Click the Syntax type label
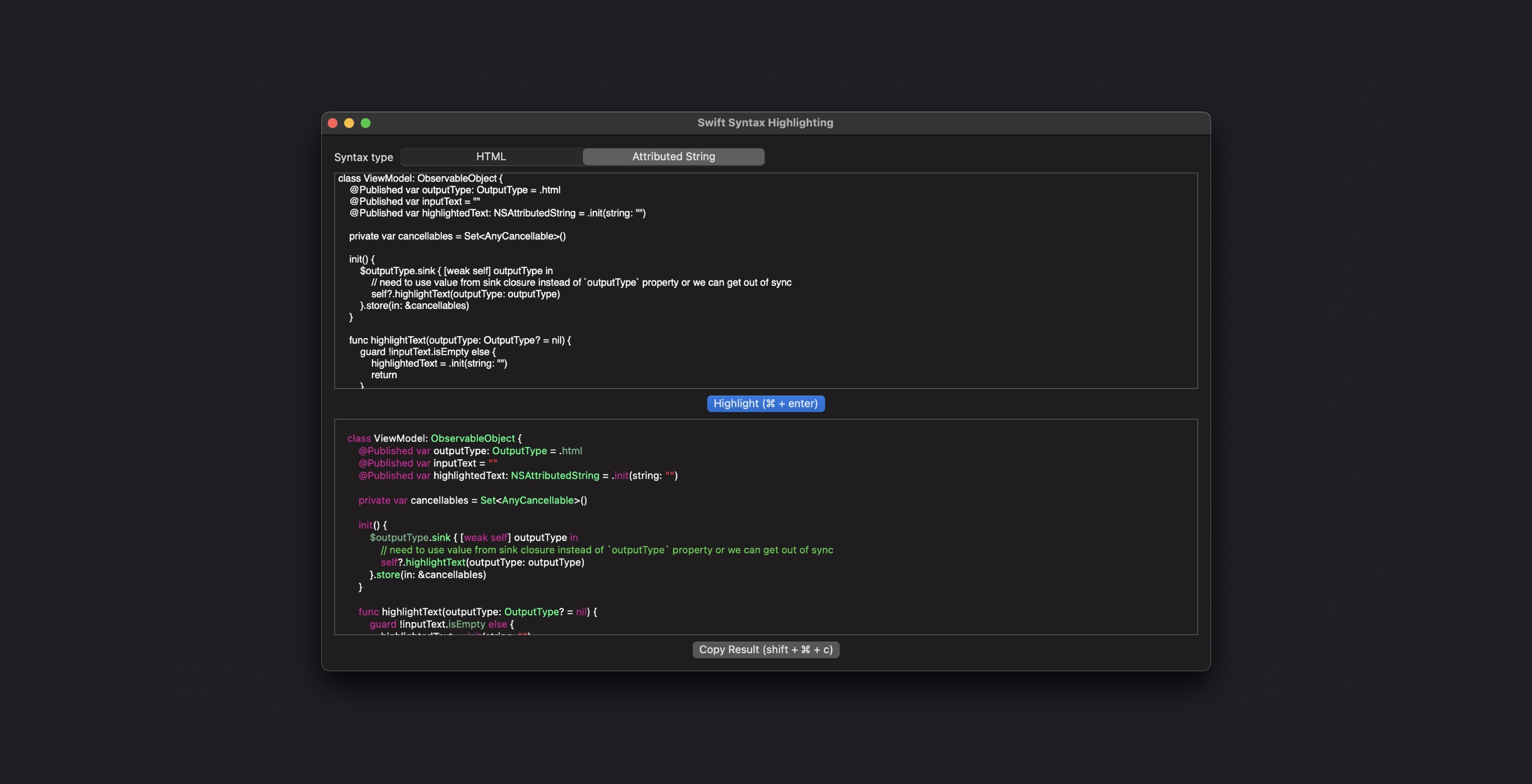Image resolution: width=1532 pixels, height=784 pixels. tap(363, 157)
